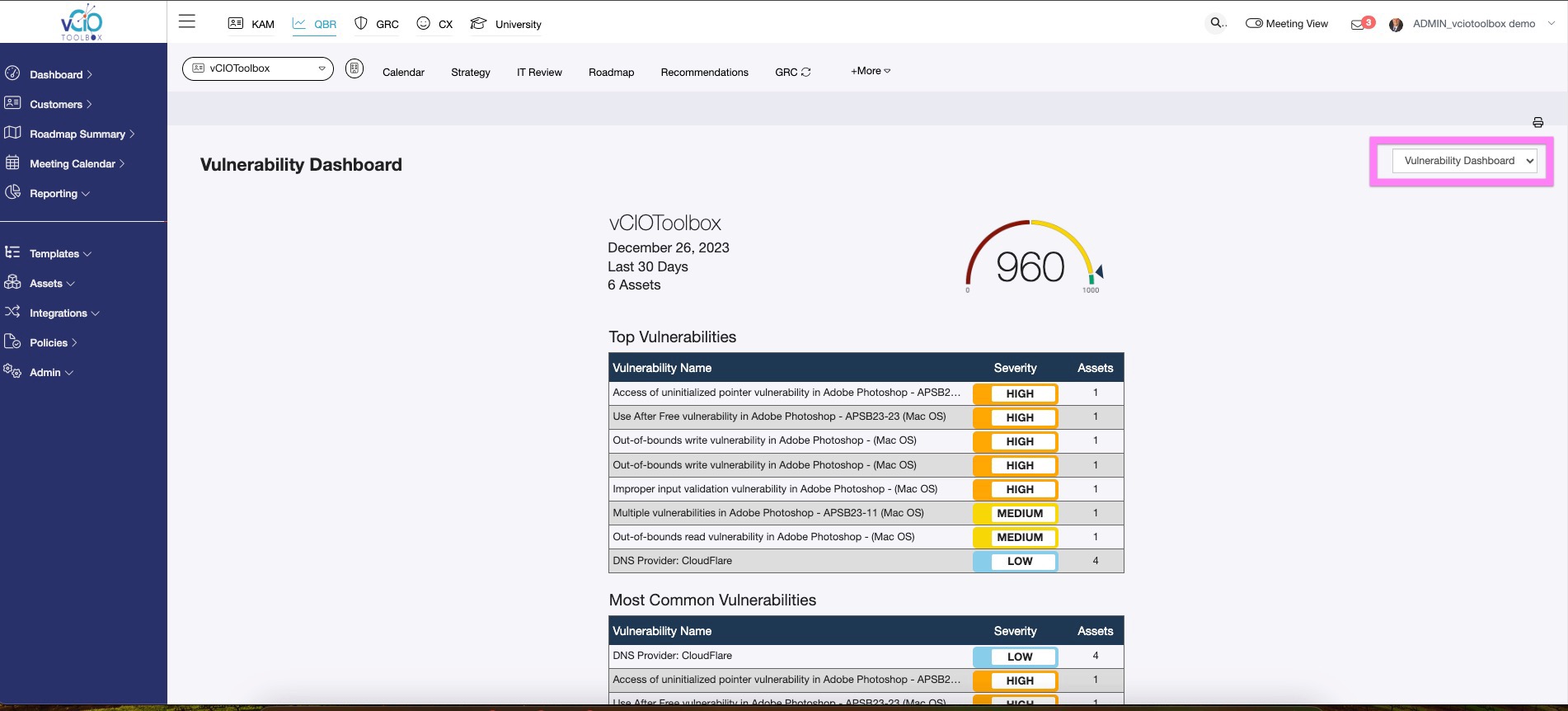Image resolution: width=1568 pixels, height=711 pixels.
Task: Open the mail notifications icon
Action: point(1357,24)
